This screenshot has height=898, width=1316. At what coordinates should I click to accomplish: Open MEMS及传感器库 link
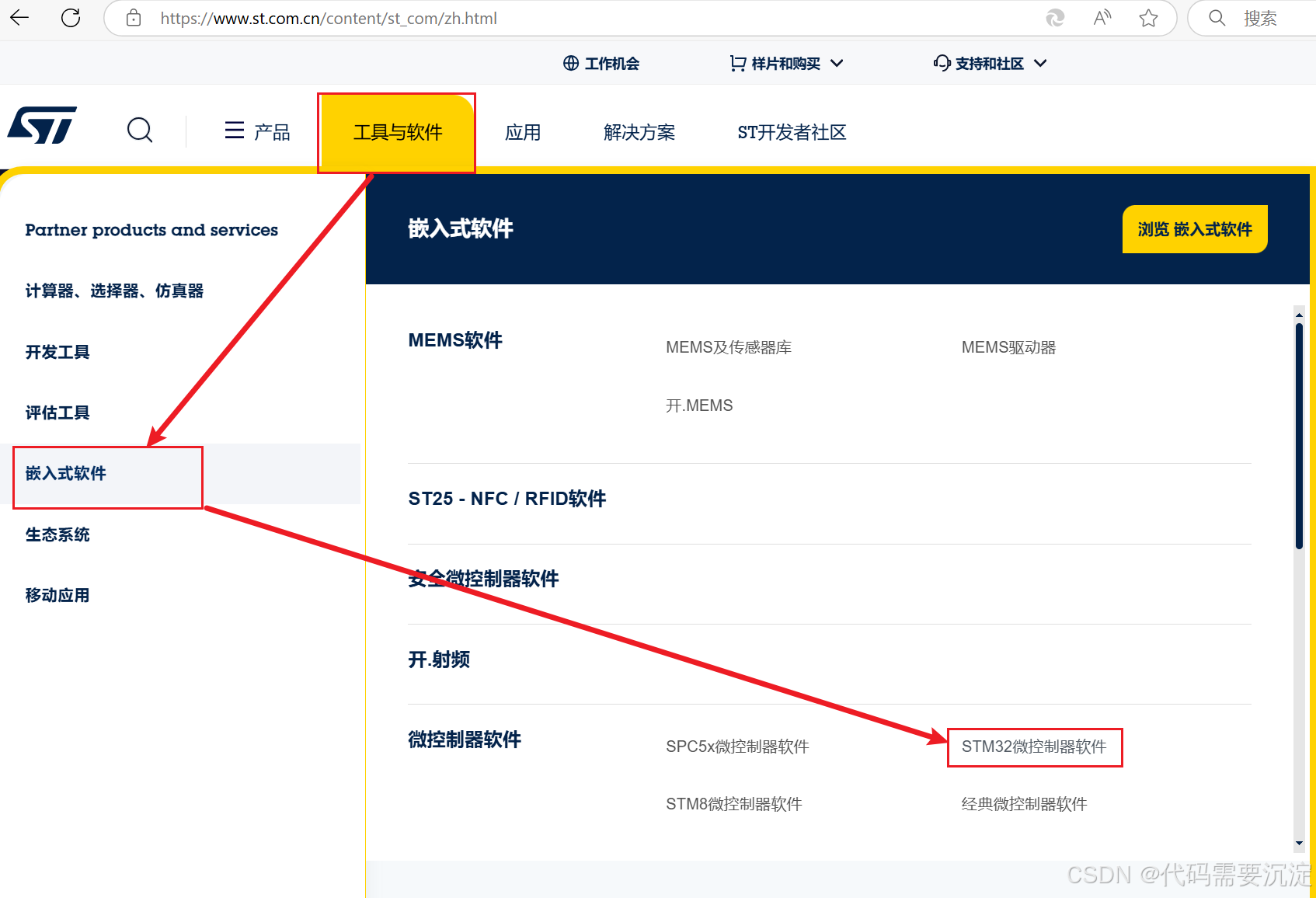pos(729,347)
